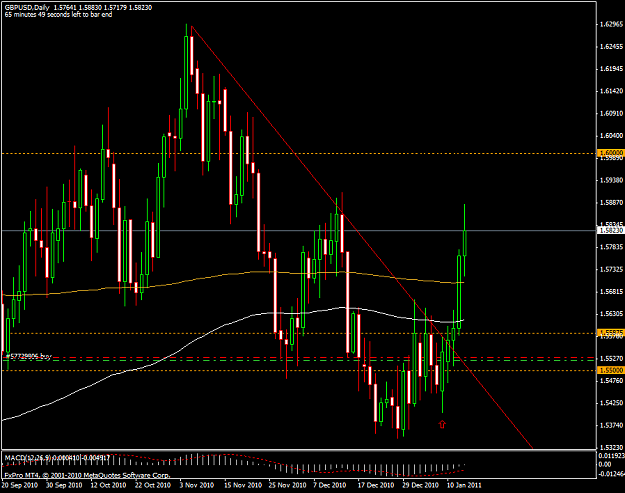Click the 1.62965 price axis label
Screen dimensions: 625x493
pyautogui.click(x=611, y=24)
